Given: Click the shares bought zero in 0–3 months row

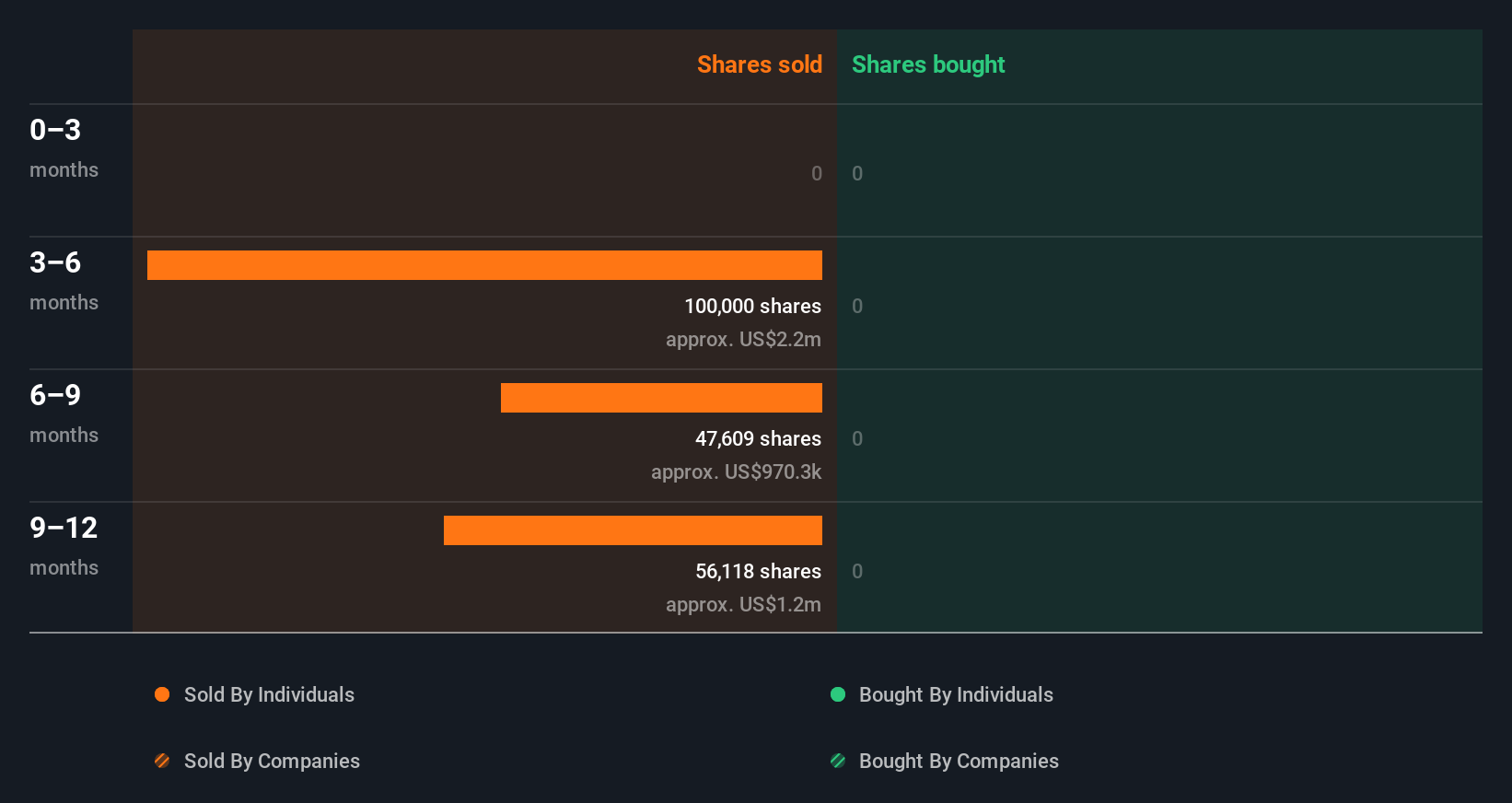Looking at the screenshot, I should (x=857, y=173).
